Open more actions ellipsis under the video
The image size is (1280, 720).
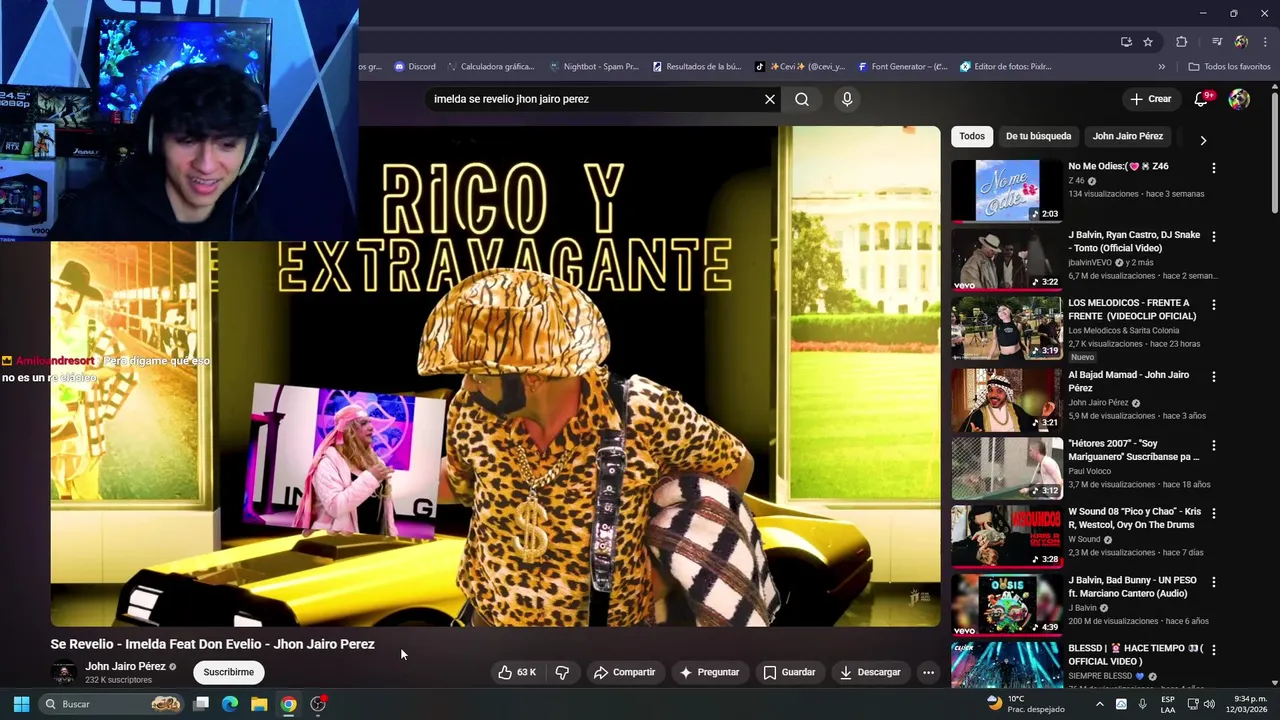click(928, 672)
